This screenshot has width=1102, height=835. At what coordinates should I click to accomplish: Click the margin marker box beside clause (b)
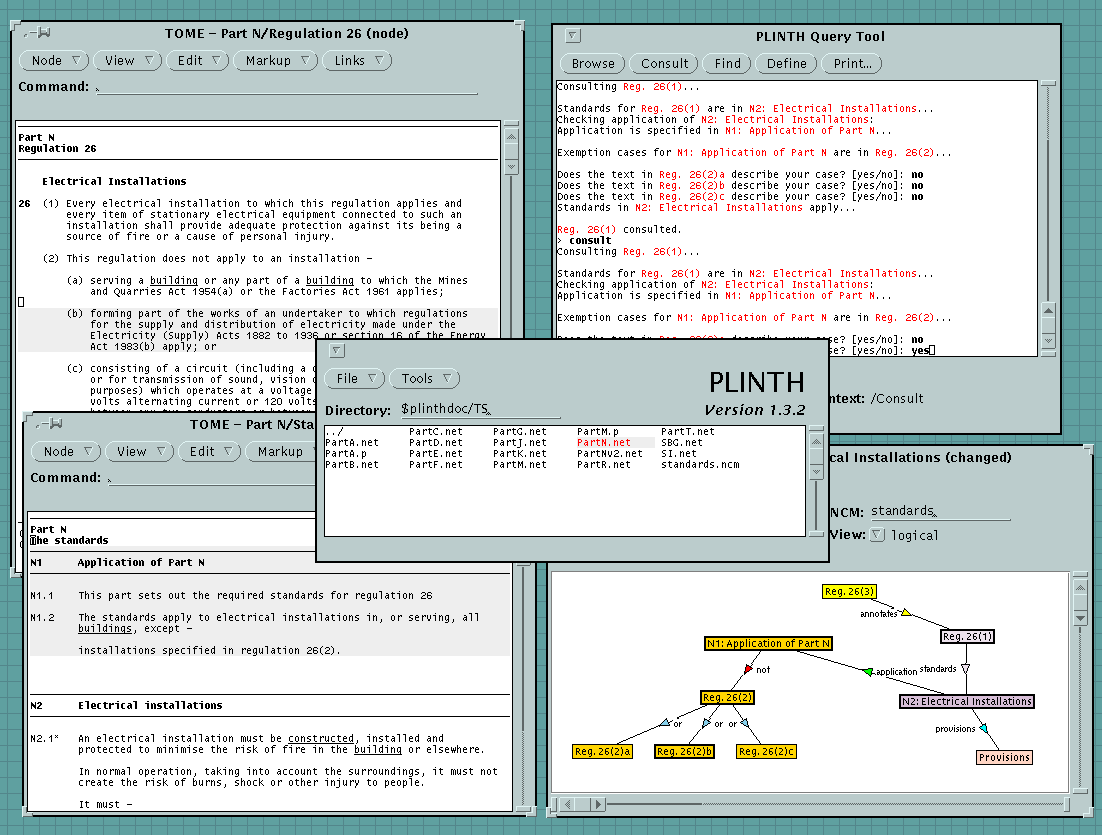click(x=21, y=302)
